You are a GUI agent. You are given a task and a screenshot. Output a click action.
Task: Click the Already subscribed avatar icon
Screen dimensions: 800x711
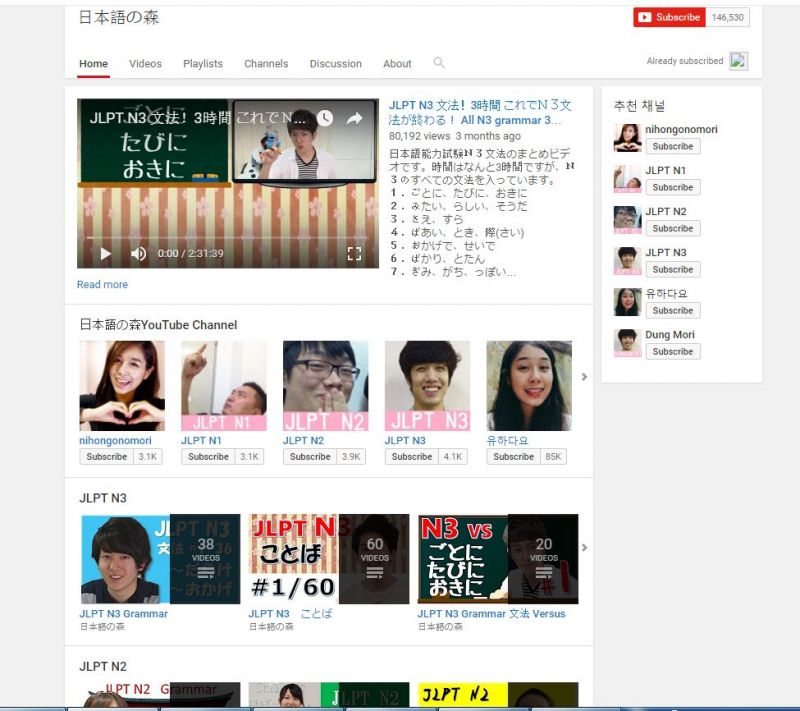(x=738, y=61)
